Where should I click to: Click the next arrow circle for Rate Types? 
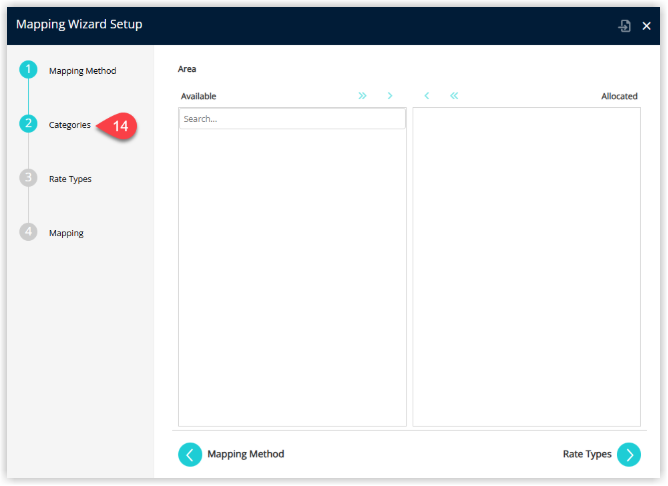(x=629, y=454)
